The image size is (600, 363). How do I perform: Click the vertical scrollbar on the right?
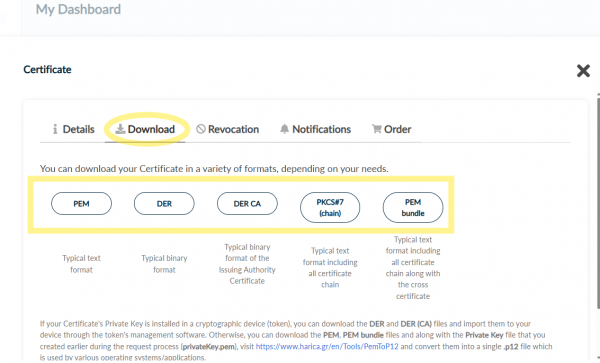click(598, 203)
